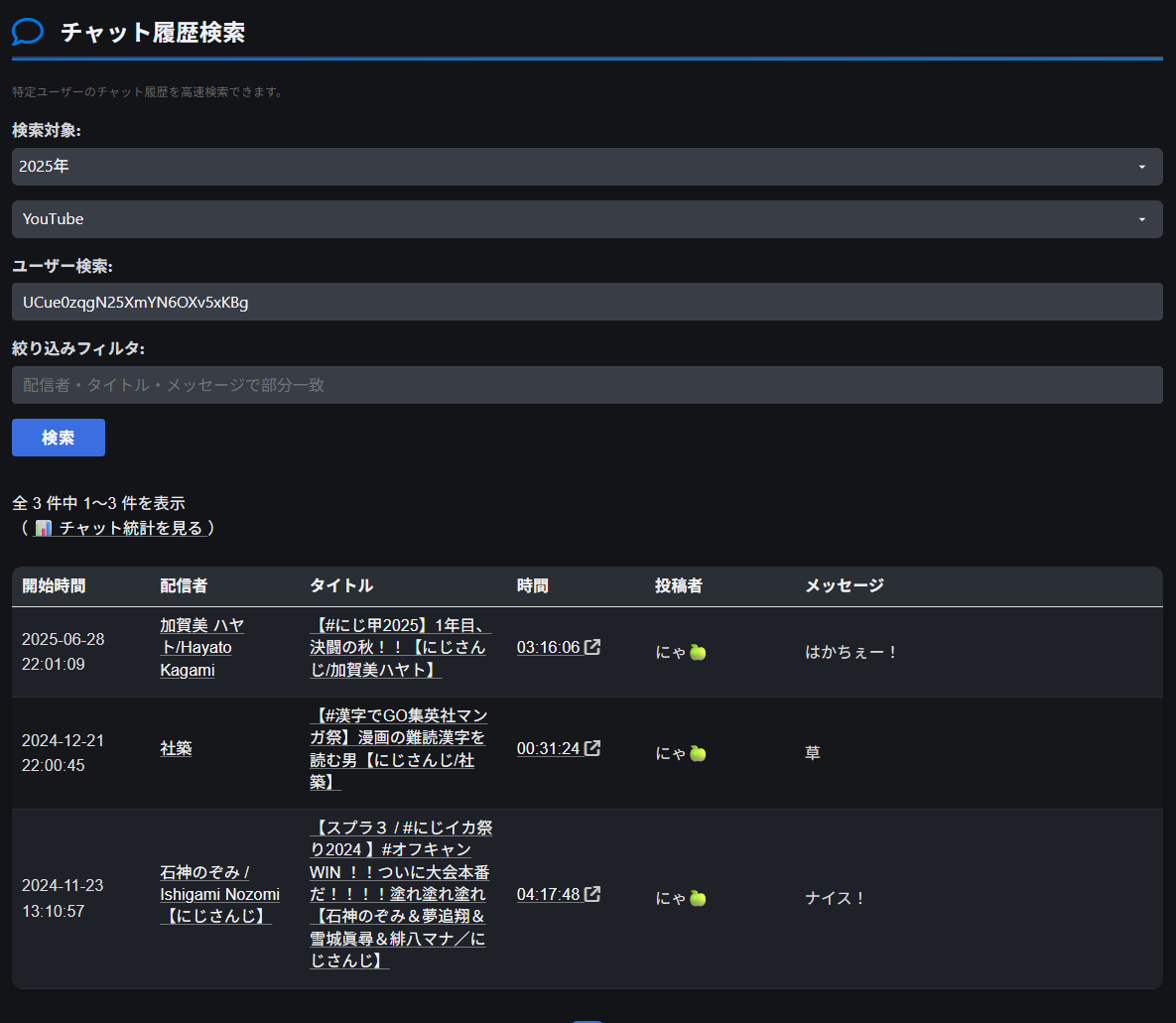Focus the 絞り込みフィルタ input field
Viewport: 1176px width, 1023px height.
pos(588,385)
